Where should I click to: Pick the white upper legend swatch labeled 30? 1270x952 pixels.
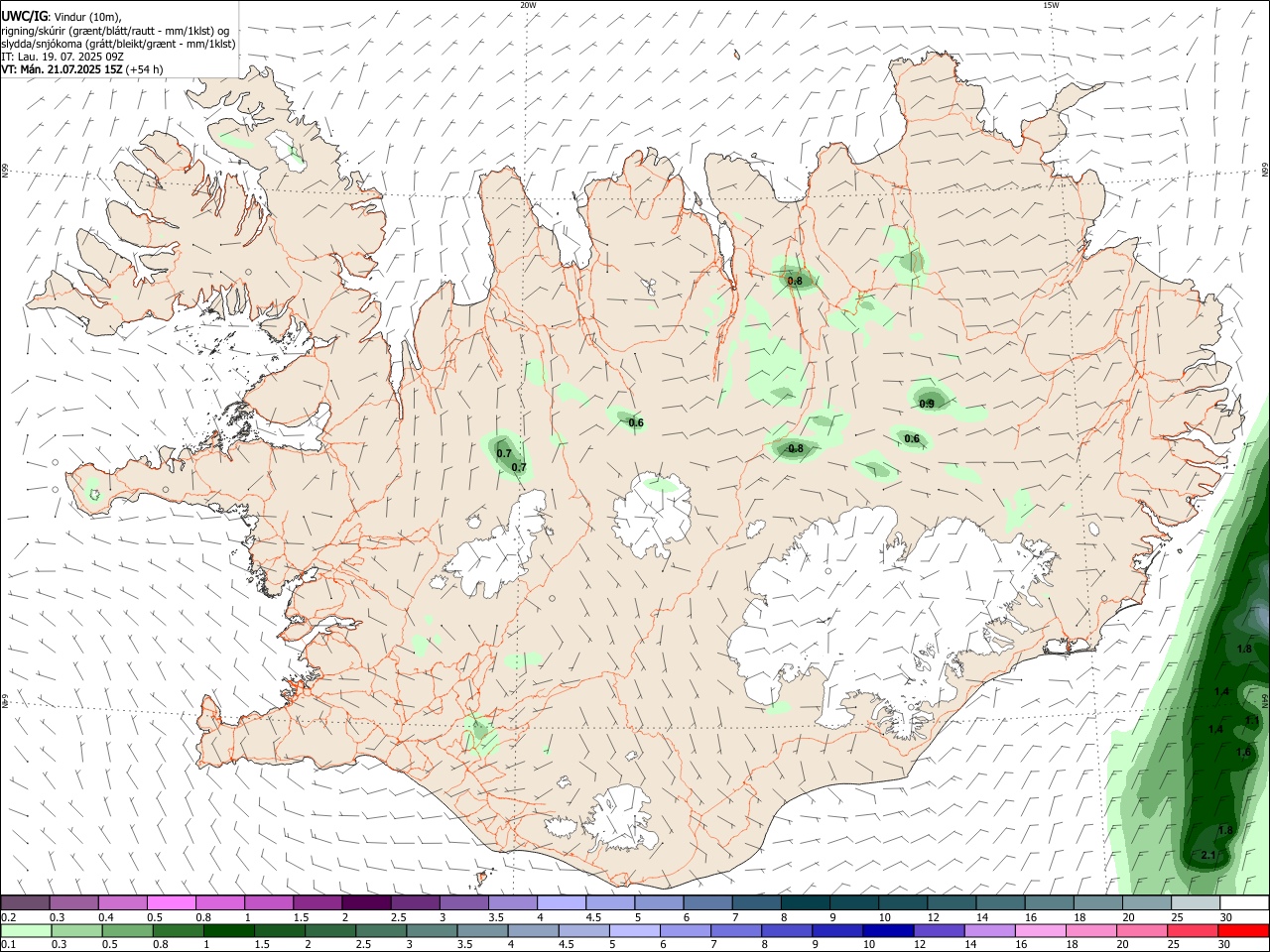tap(1244, 902)
